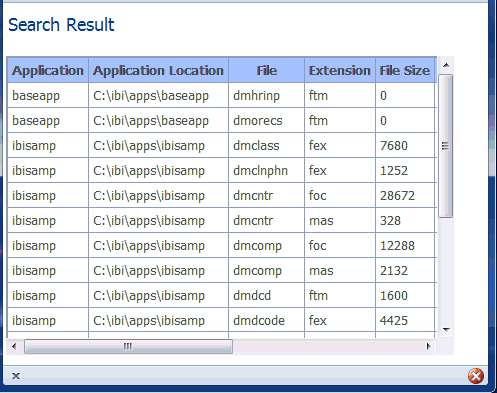This screenshot has width=497, height=393.
Task: Click file size 28672 cell
Action: pyautogui.click(x=406, y=196)
